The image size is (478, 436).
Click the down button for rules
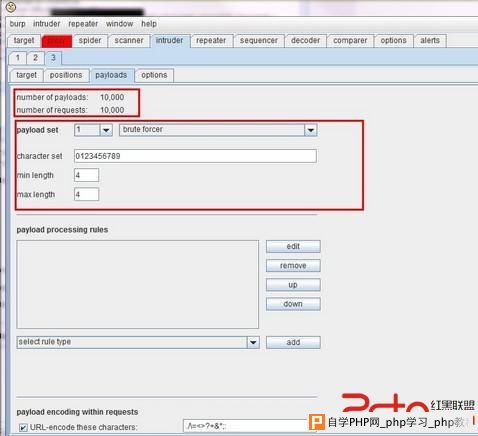[293, 304]
